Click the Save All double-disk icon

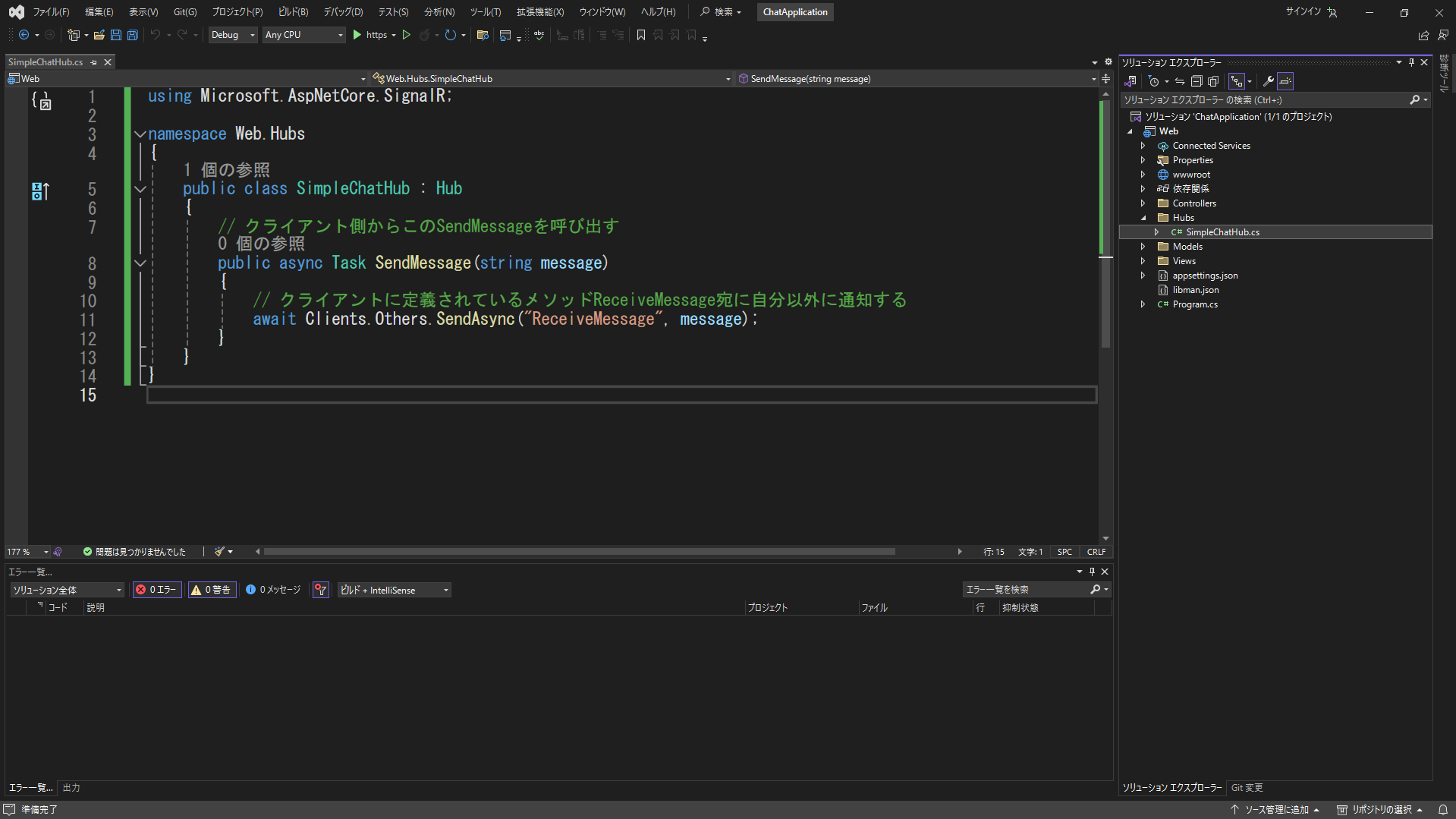tap(133, 35)
